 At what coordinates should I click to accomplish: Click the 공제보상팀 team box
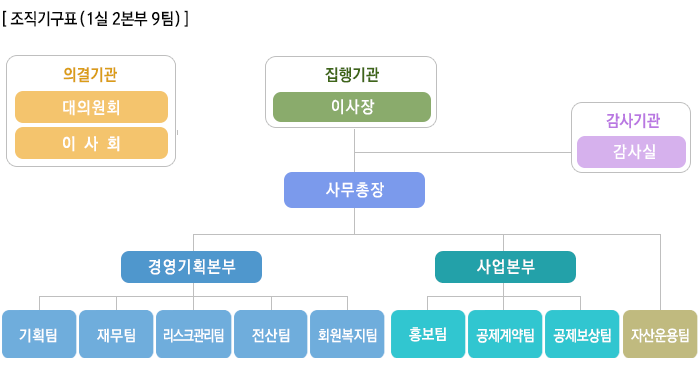click(582, 334)
